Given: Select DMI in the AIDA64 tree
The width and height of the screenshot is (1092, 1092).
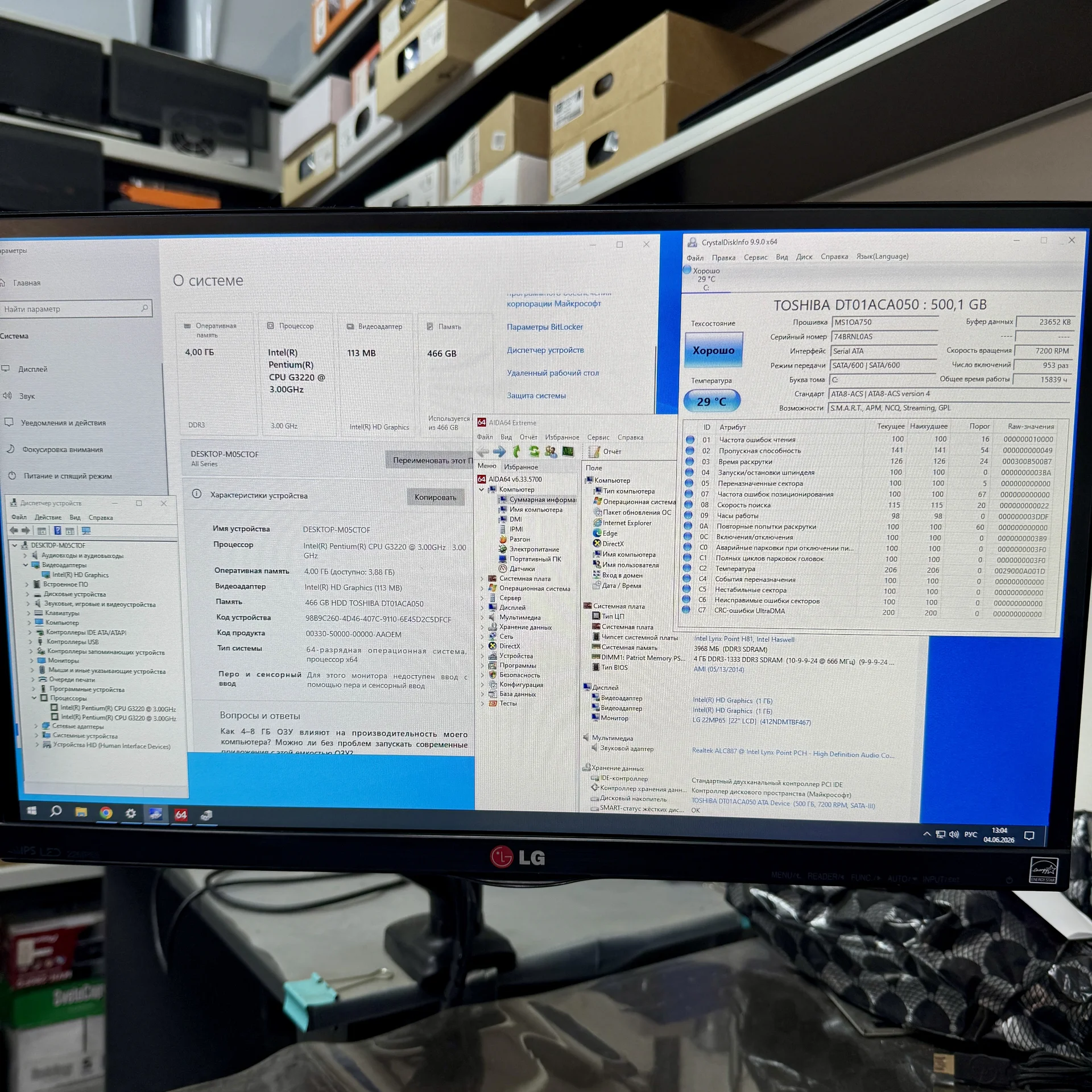Looking at the screenshot, I should (510, 519).
